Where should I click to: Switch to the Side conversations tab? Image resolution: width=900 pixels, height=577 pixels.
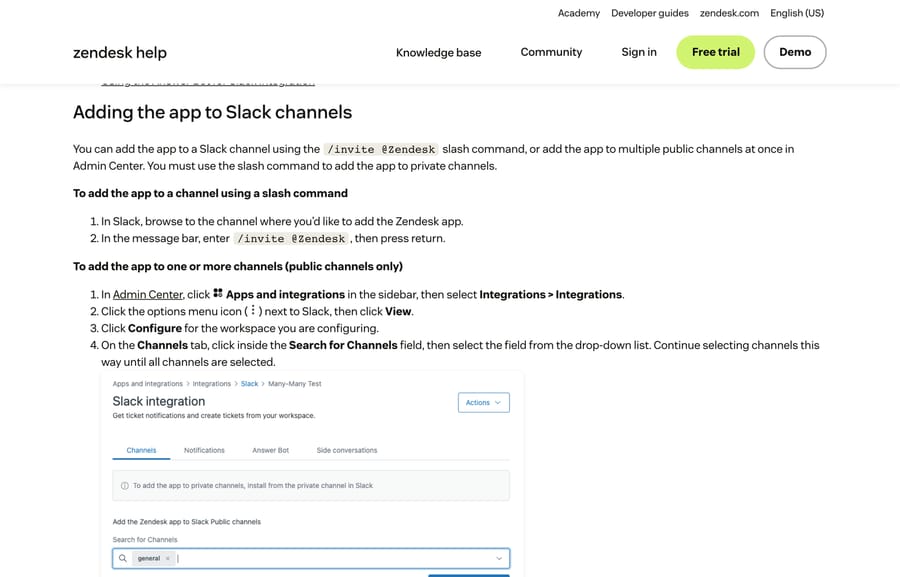coord(347,450)
